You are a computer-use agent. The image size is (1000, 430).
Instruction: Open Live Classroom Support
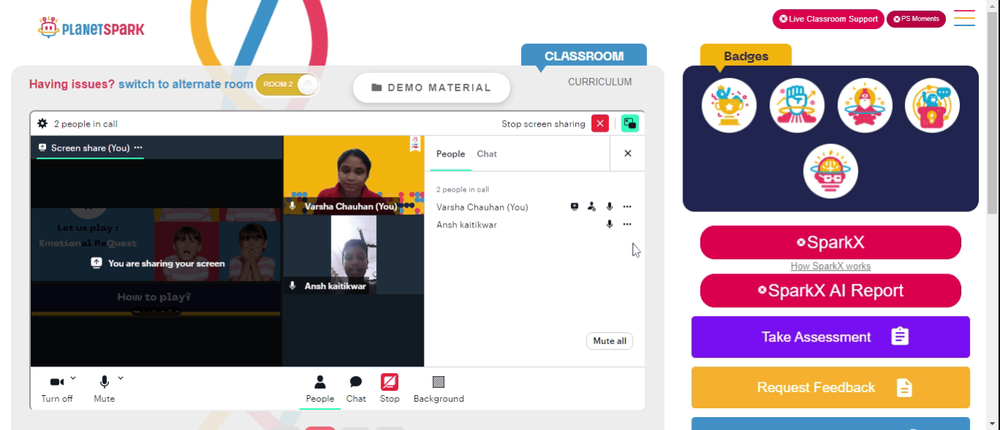[828, 19]
